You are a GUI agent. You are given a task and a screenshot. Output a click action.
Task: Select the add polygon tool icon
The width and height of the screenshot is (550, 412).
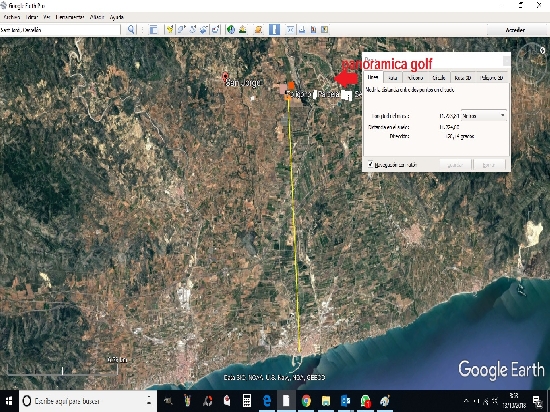[x=181, y=30]
